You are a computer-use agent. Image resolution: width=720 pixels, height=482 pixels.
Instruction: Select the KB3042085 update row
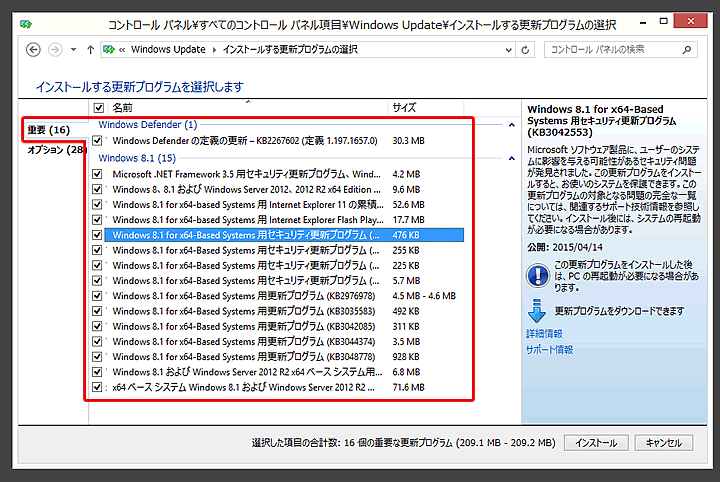click(284, 326)
